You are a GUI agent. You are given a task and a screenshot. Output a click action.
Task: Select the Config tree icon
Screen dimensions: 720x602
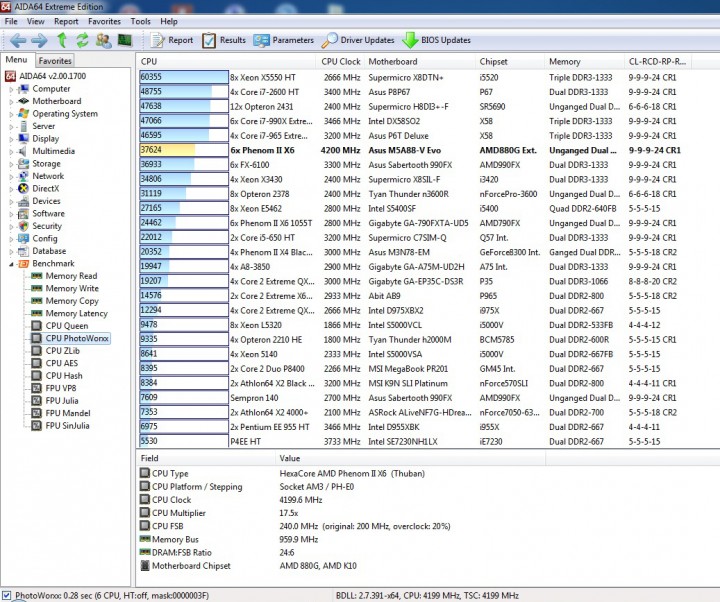[23, 238]
